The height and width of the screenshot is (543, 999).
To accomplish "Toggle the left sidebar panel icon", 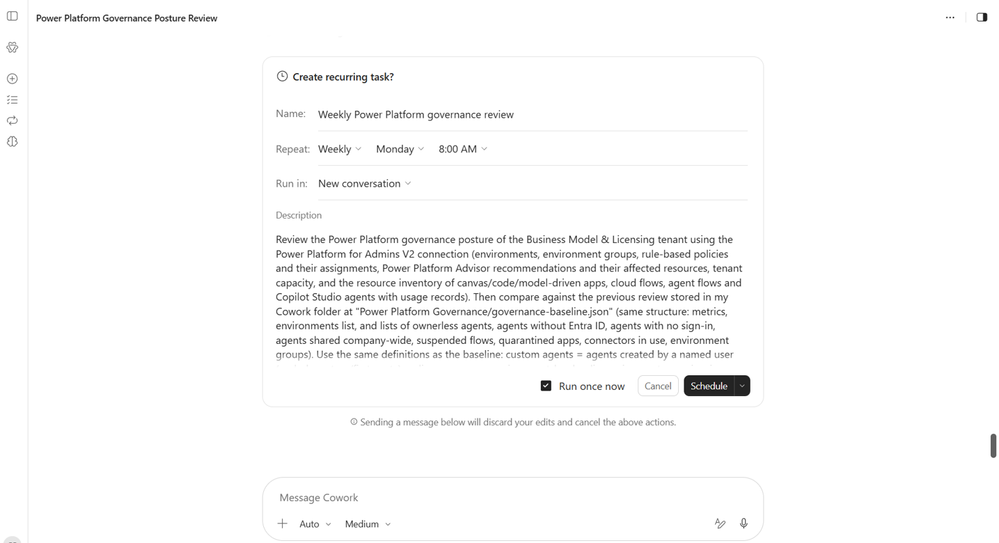I will [12, 16].
